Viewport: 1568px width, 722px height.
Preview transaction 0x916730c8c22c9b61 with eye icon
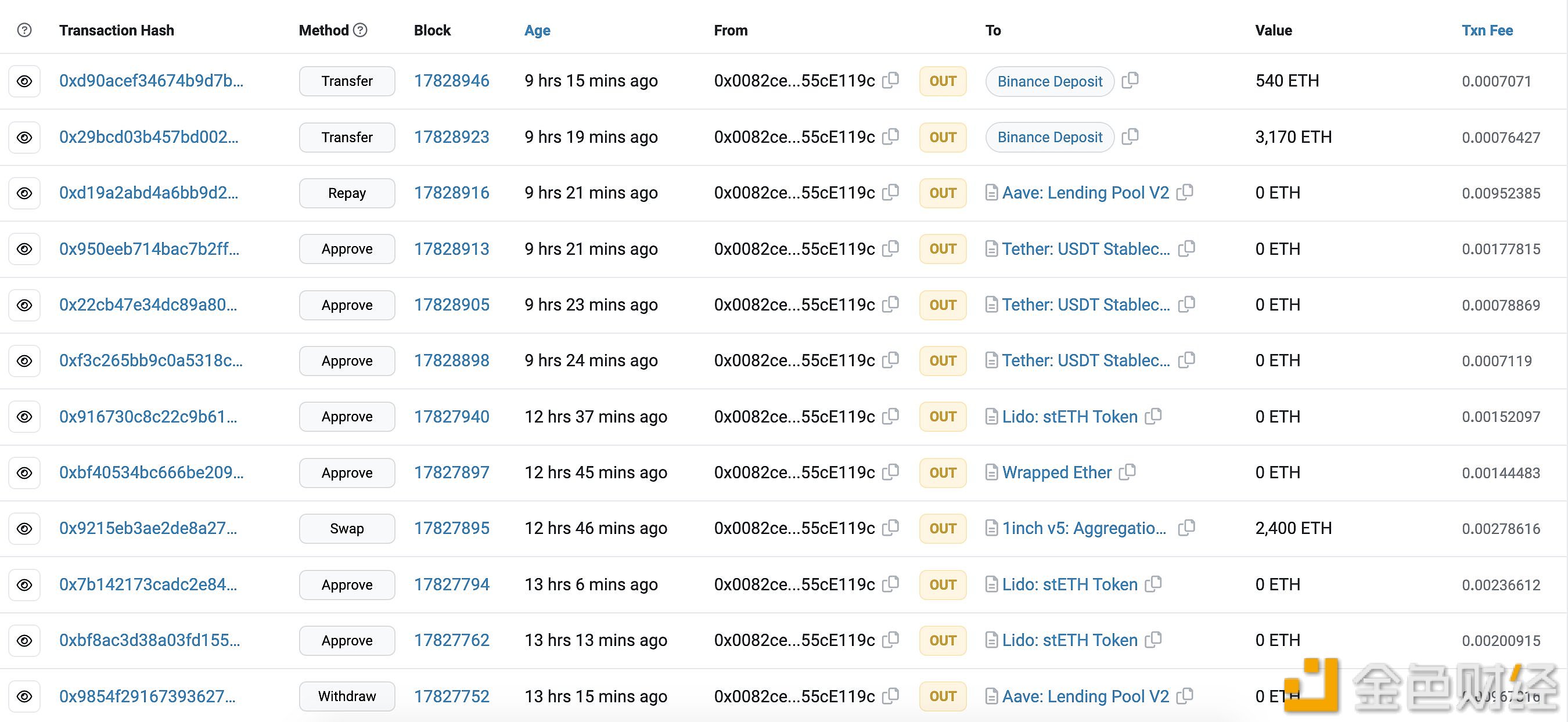tap(24, 417)
